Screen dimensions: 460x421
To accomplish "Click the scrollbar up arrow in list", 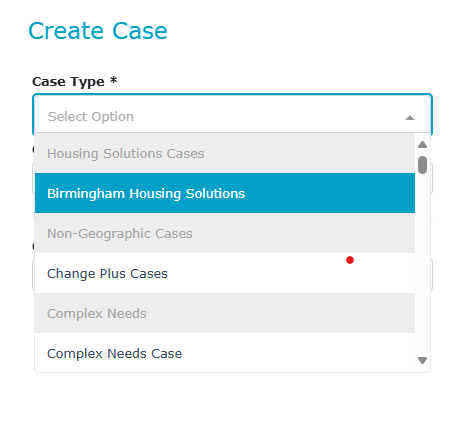I will [x=422, y=144].
